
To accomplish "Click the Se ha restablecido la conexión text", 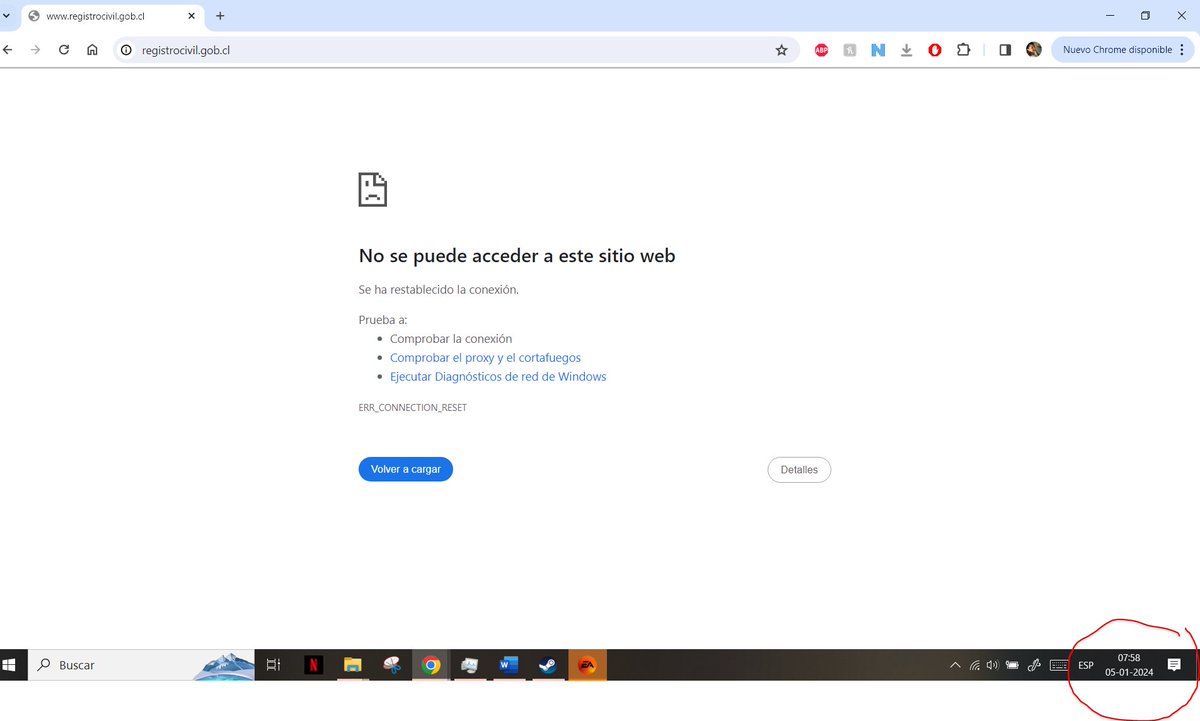I will (x=439, y=289).
